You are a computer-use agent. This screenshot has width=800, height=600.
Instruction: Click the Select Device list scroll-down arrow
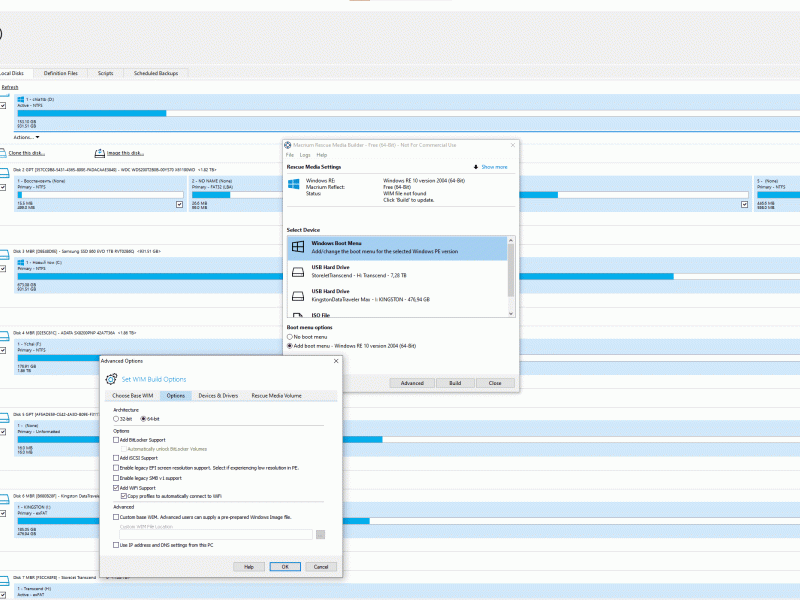511,314
